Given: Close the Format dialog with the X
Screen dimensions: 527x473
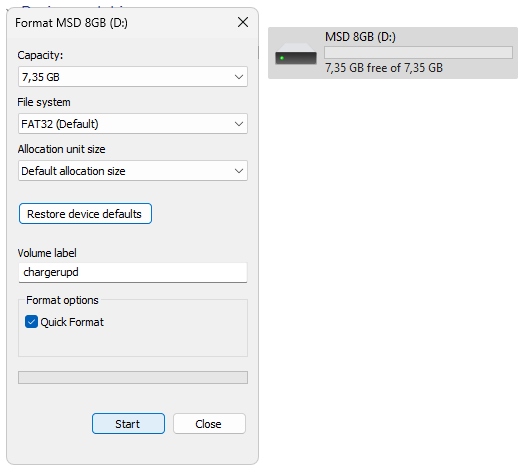Looking at the screenshot, I should [x=243, y=23].
